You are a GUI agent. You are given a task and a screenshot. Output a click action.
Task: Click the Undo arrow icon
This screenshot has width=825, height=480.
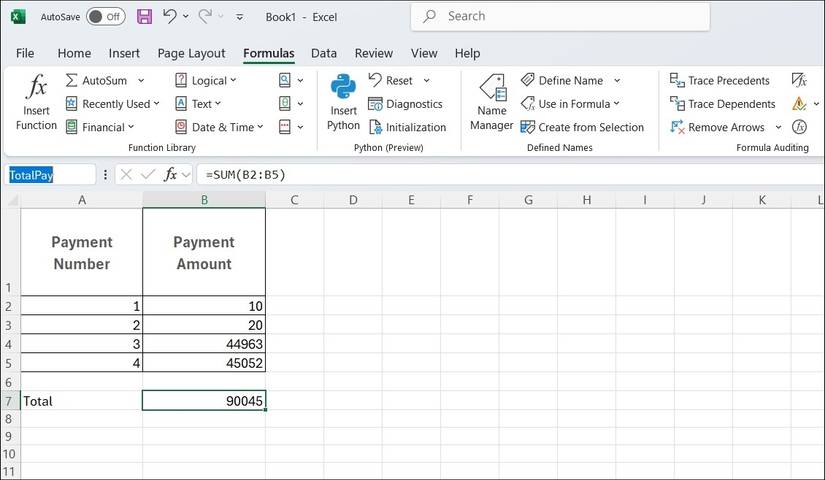coord(169,17)
